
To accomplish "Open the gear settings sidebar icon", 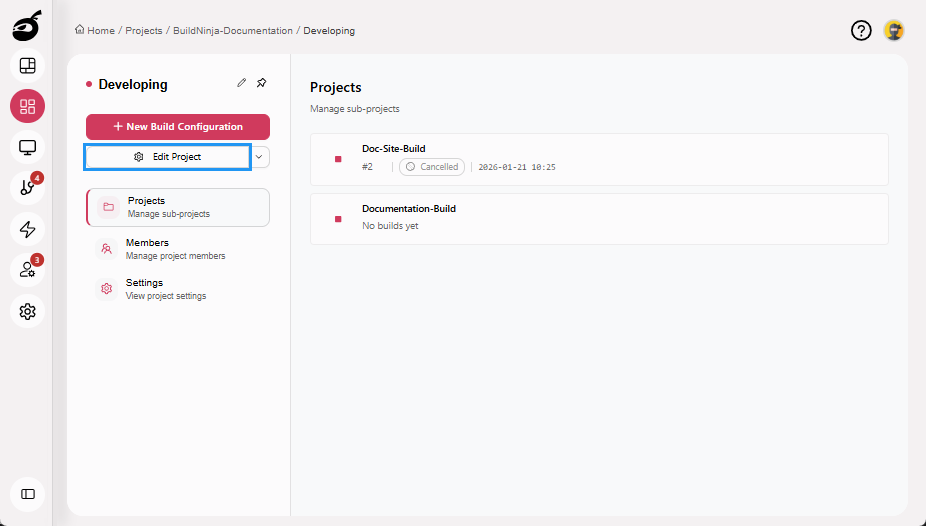I will [x=27, y=311].
